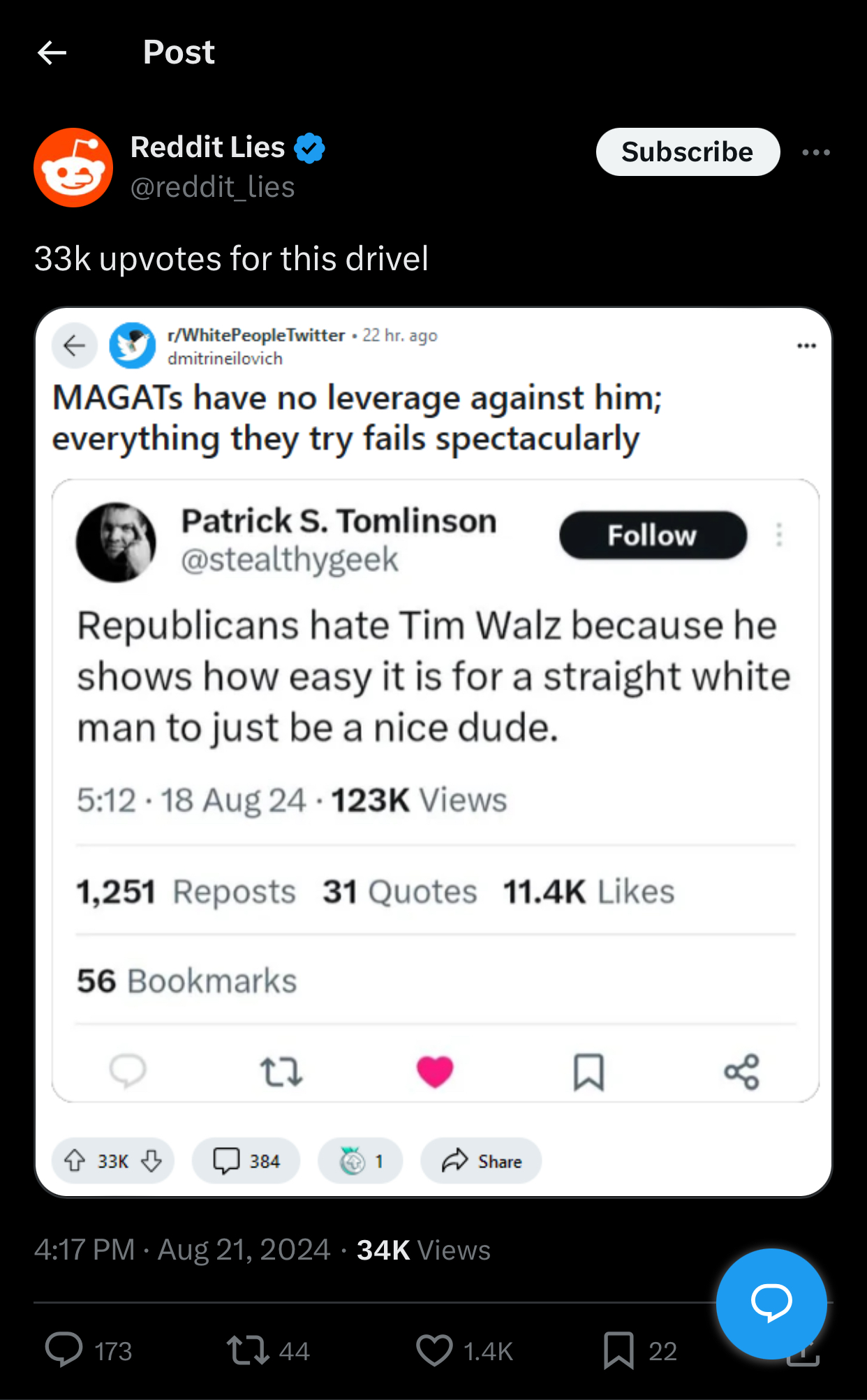
Task: Click the blue verified badge
Action: click(310, 148)
